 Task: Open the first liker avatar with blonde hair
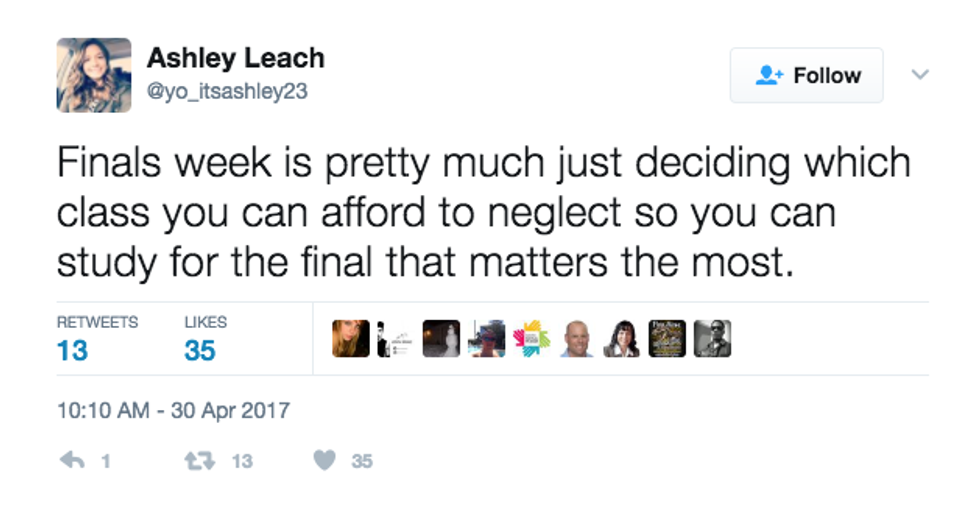coord(350,338)
